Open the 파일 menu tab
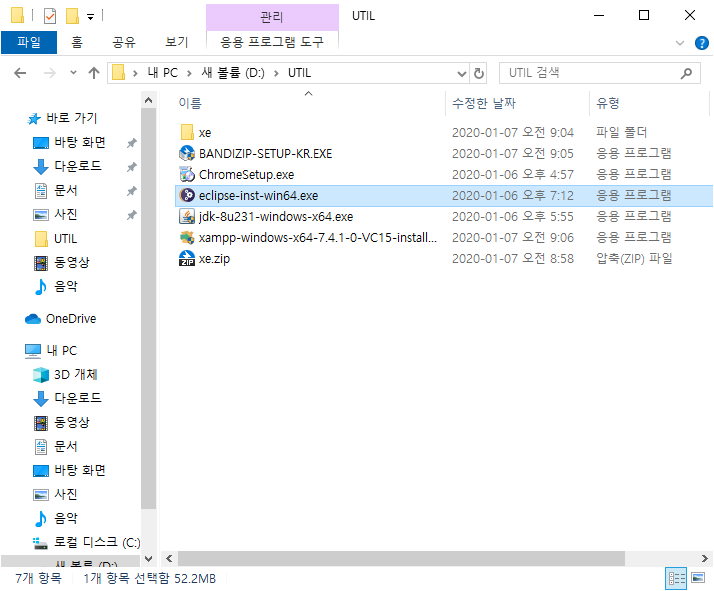 29,42
